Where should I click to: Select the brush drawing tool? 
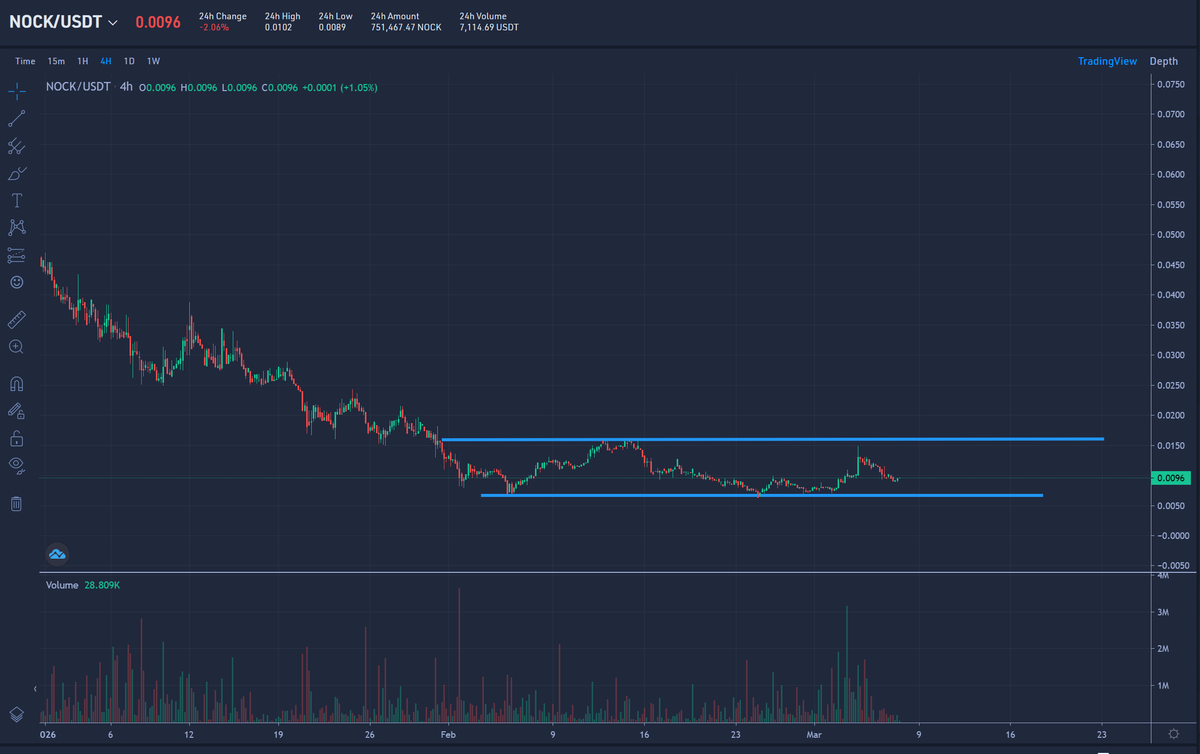point(17,173)
